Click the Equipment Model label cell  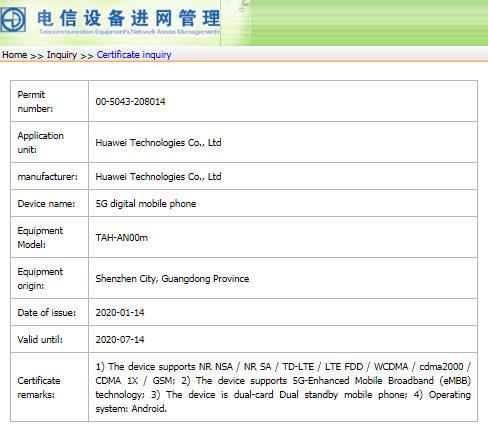(50, 237)
